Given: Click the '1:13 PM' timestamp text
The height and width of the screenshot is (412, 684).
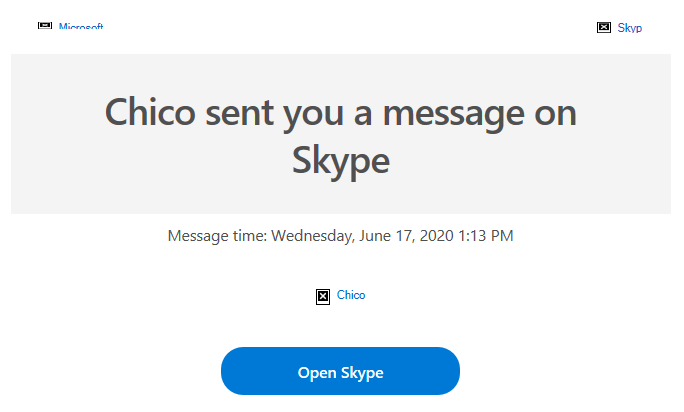Looking at the screenshot, I should point(483,237).
